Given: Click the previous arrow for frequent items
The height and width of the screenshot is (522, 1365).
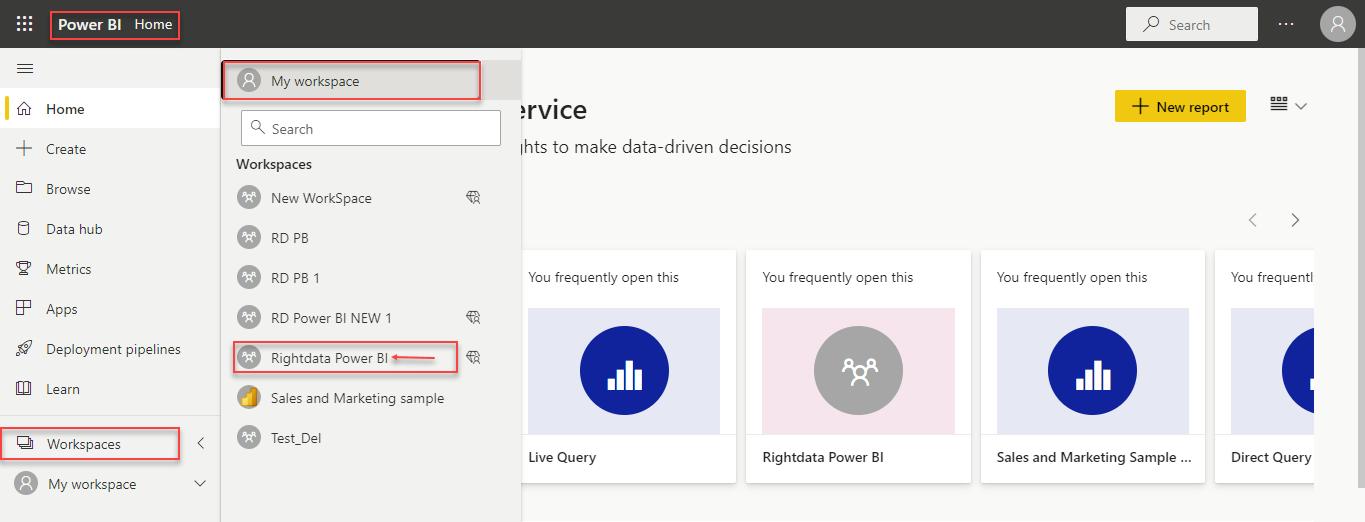Looking at the screenshot, I should 1253,220.
